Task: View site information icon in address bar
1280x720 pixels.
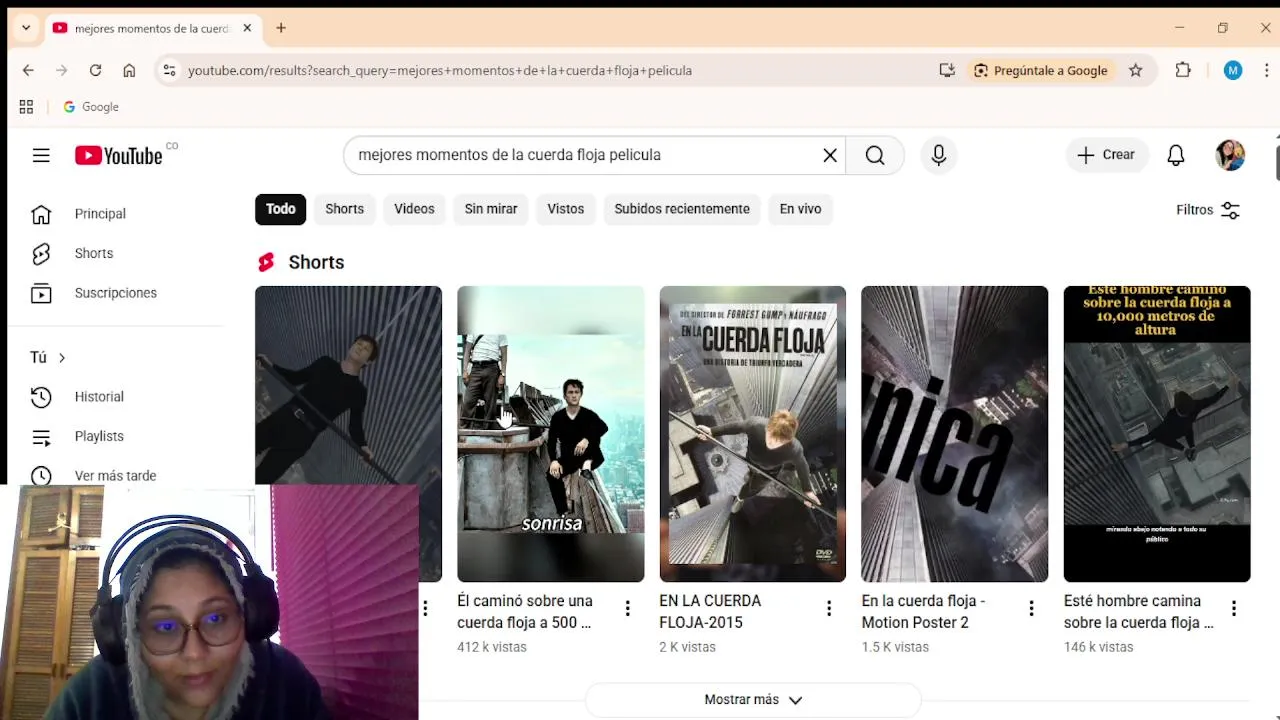Action: [x=169, y=70]
